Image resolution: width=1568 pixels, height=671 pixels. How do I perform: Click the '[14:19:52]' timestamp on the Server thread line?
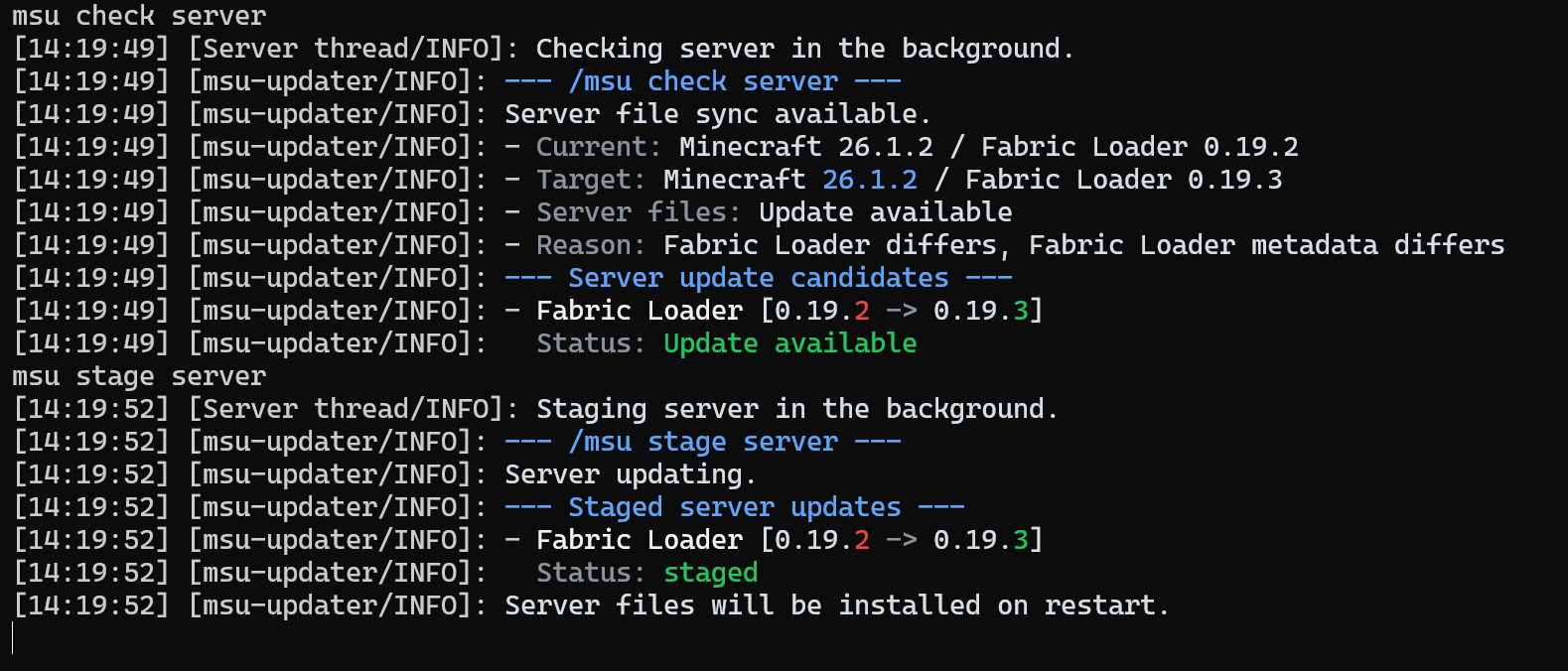point(91,409)
